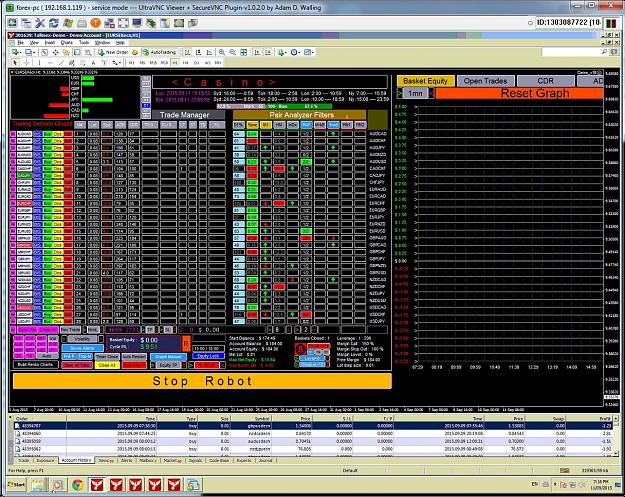Click the UltraVNC send Ctrl+Alt+Del tools icon
Image resolution: width=625 pixels, height=497 pixels.
click(40, 23)
